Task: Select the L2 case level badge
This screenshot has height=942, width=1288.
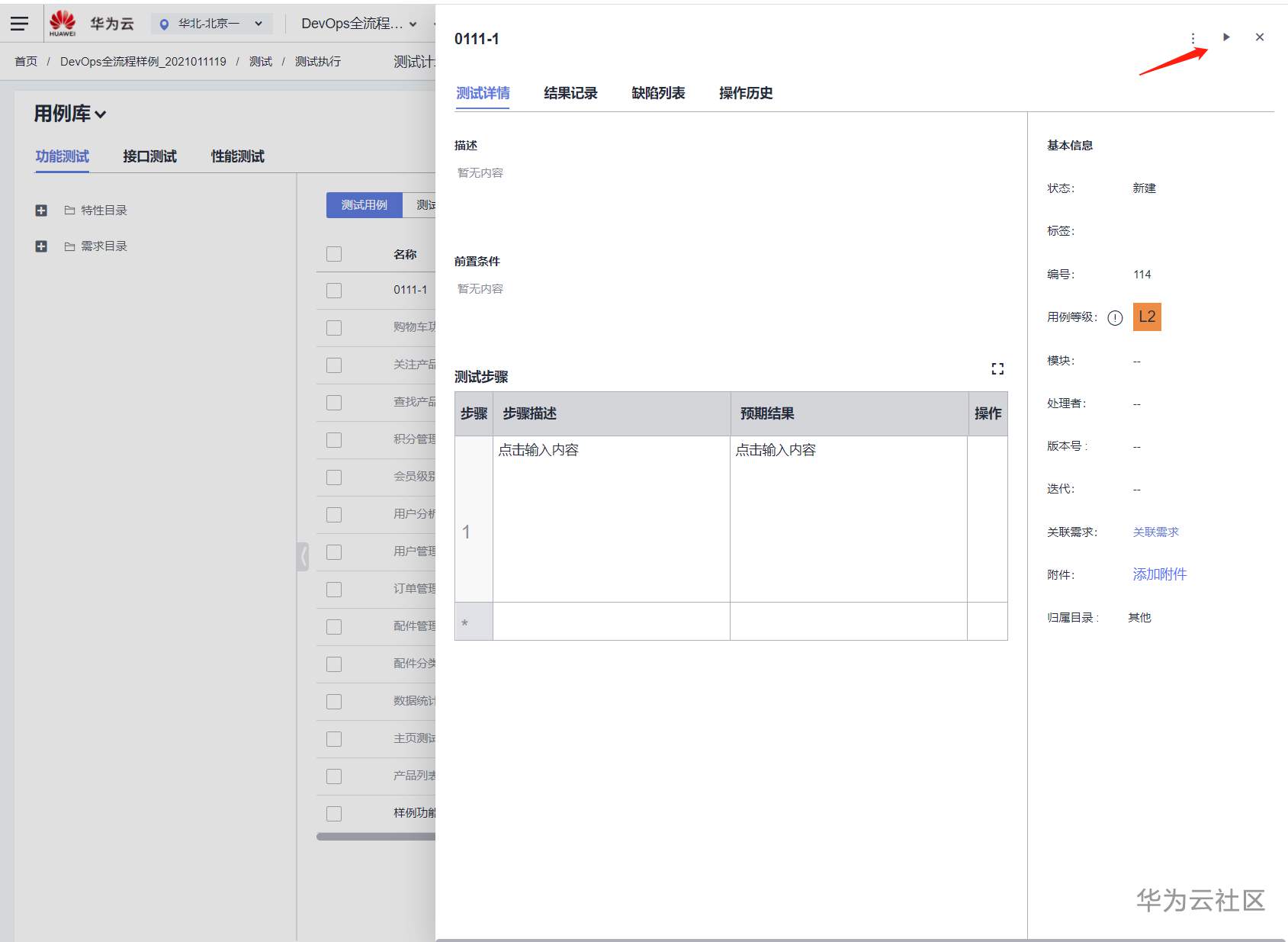Action: [1147, 317]
